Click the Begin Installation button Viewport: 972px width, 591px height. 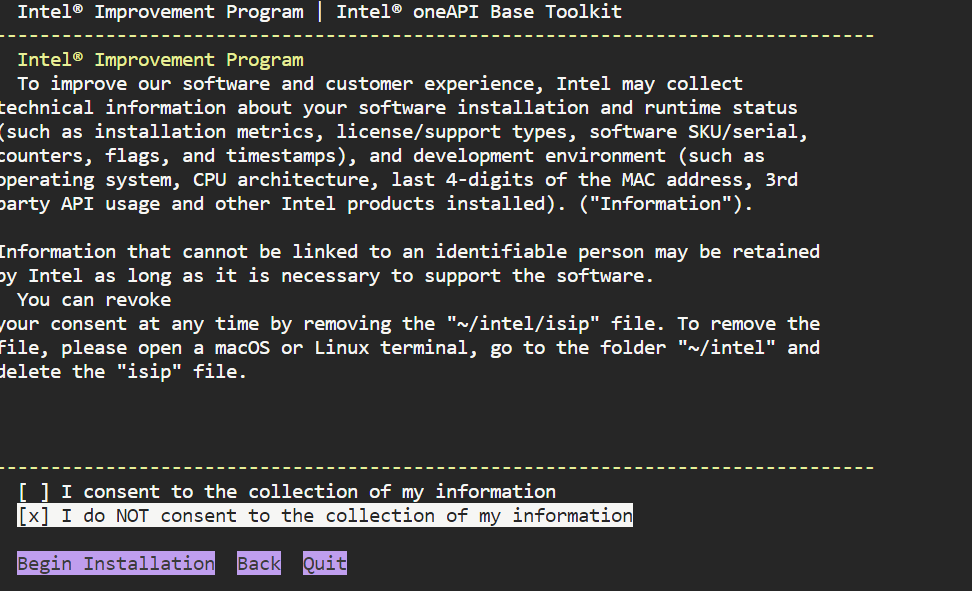pos(116,564)
